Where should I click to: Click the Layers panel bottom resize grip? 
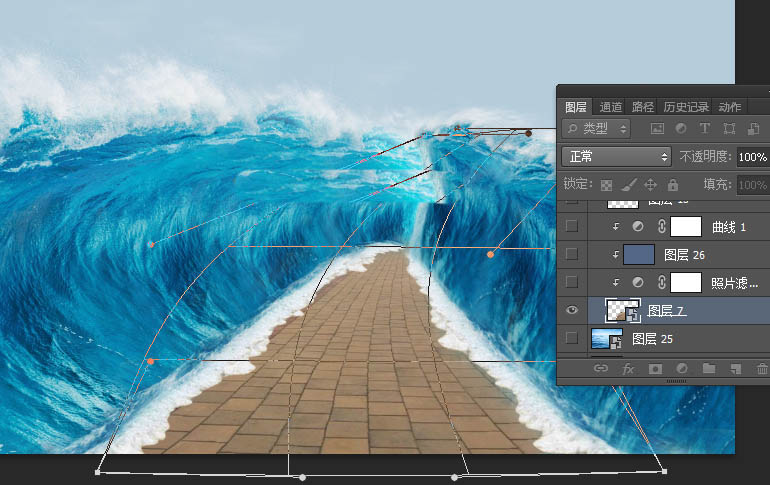(676, 381)
